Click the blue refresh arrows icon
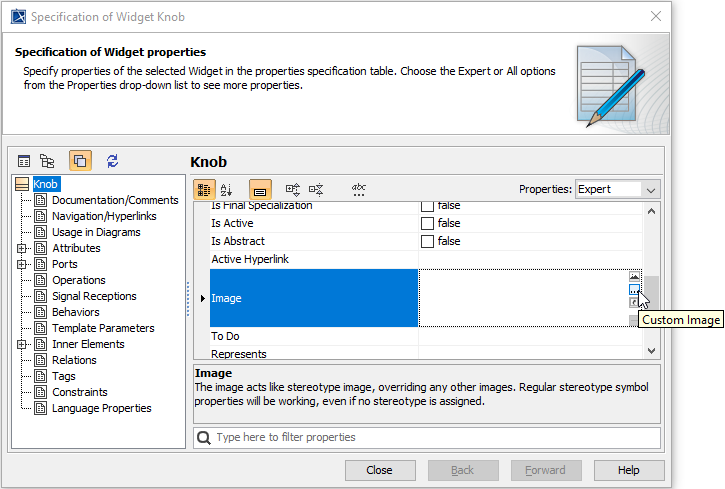The image size is (725, 489). (112, 161)
